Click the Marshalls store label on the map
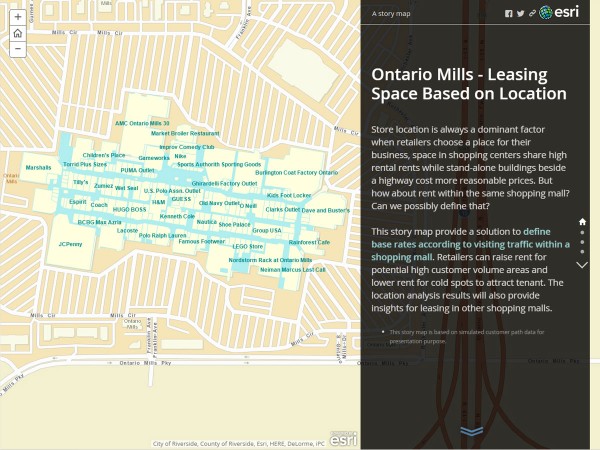 [38, 167]
